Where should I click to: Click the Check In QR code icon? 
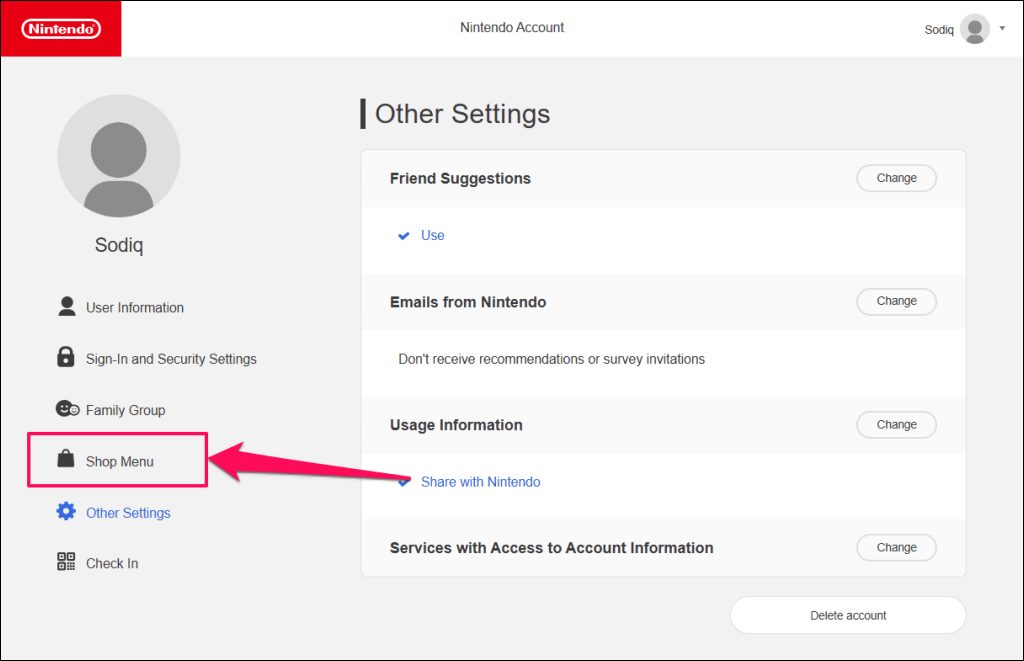65,562
